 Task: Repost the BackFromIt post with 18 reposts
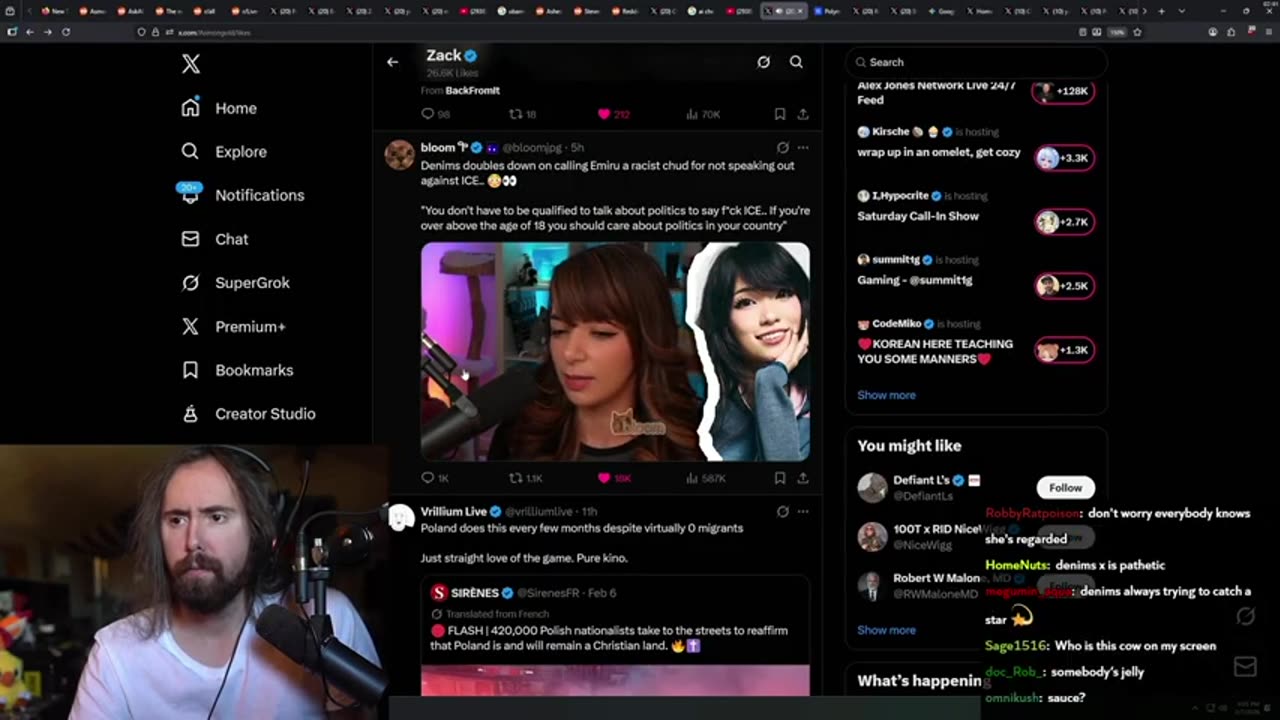coord(524,114)
